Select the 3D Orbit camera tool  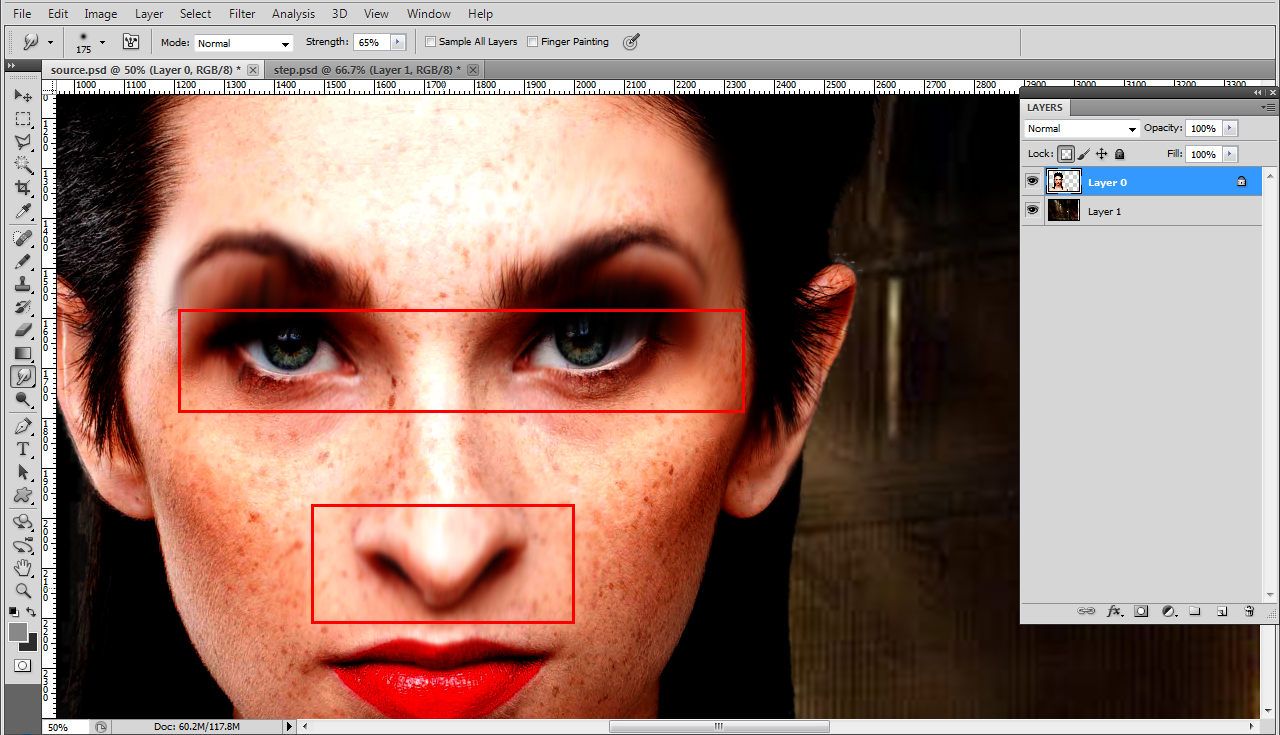click(23, 545)
